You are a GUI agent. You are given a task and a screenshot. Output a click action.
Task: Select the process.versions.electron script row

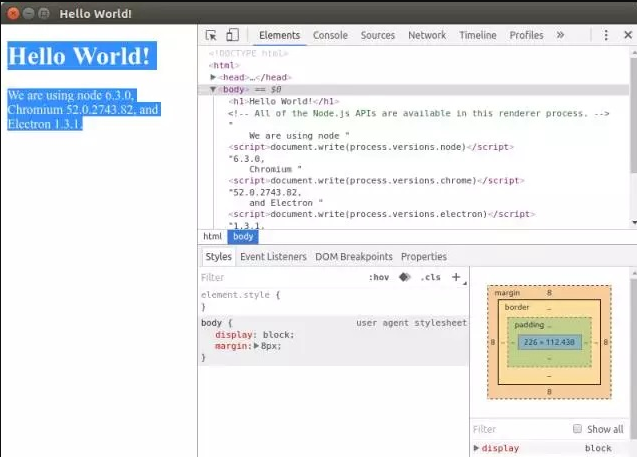click(381, 214)
